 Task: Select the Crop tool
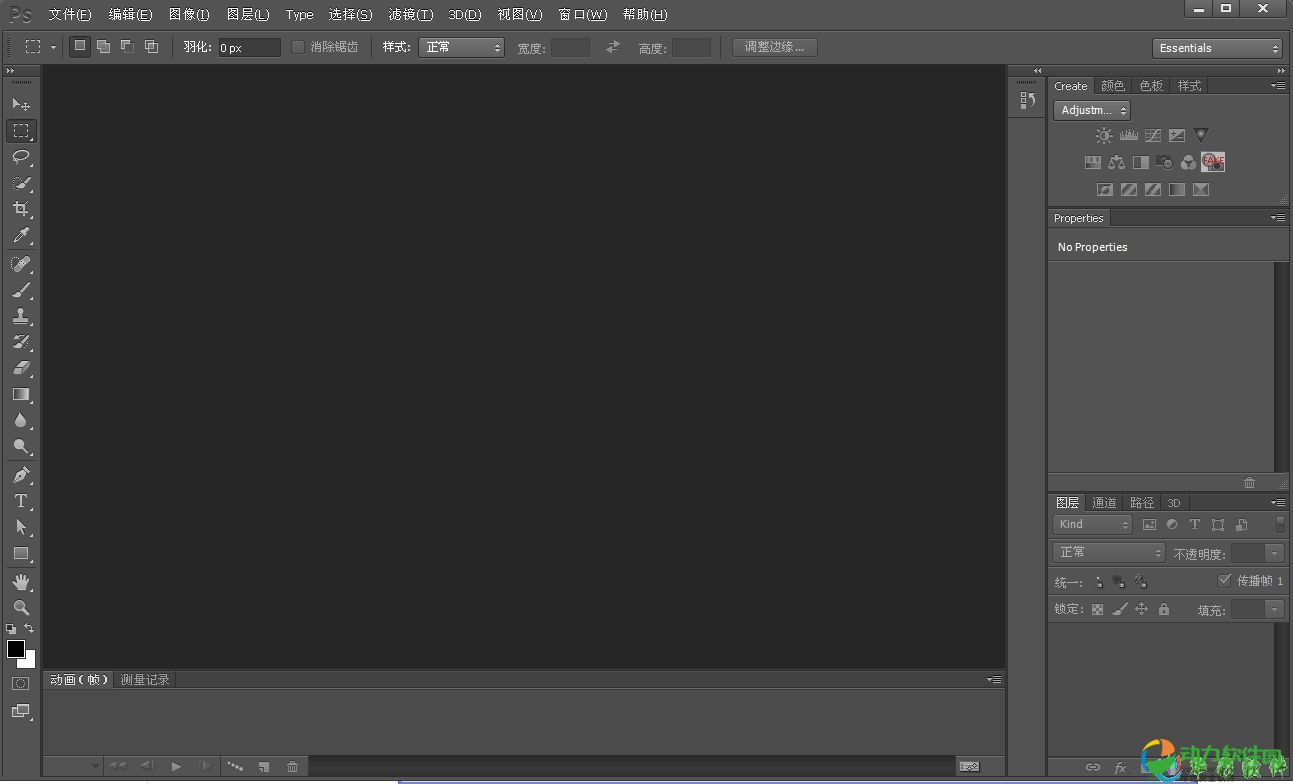point(20,209)
